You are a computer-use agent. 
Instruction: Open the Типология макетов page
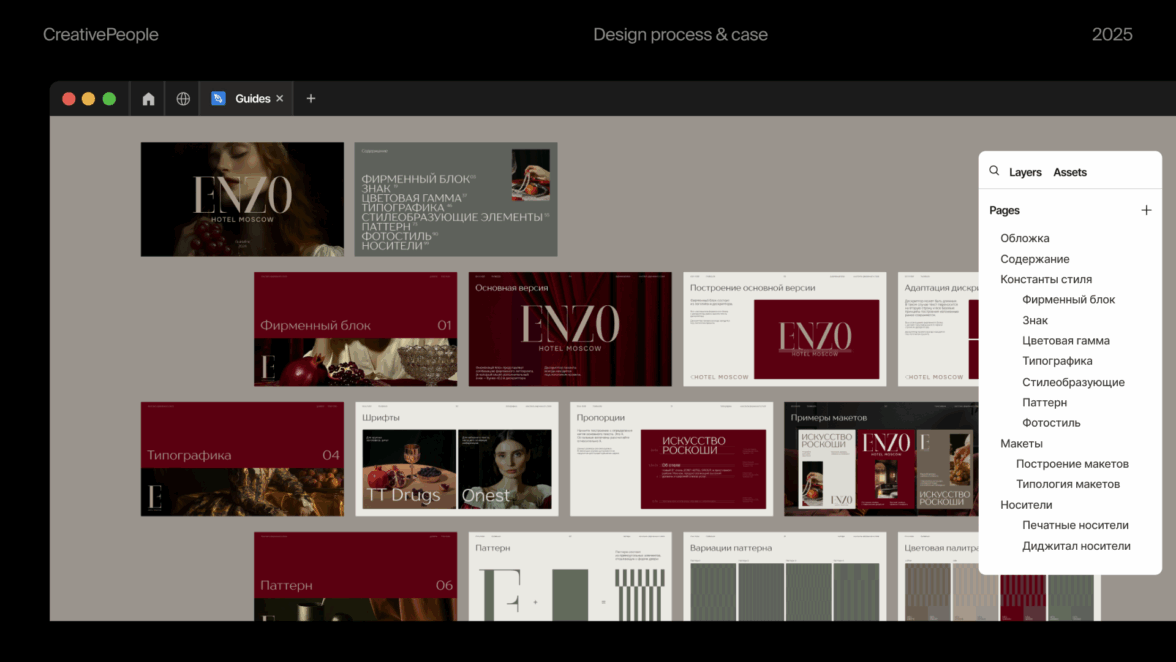(1067, 484)
